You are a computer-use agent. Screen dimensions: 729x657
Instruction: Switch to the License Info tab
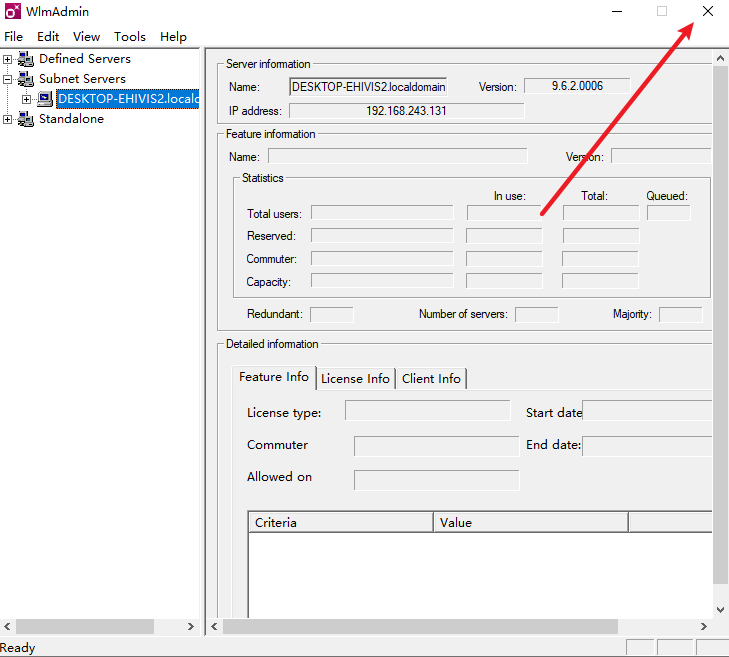click(x=355, y=379)
